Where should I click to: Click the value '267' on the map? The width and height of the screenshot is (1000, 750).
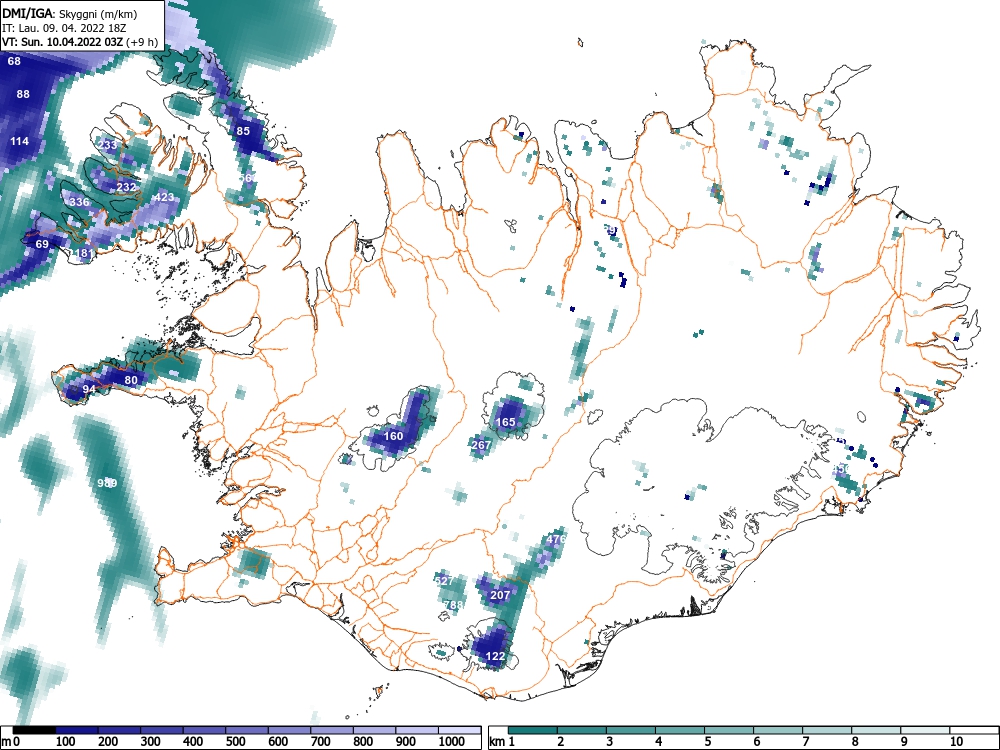(x=482, y=445)
